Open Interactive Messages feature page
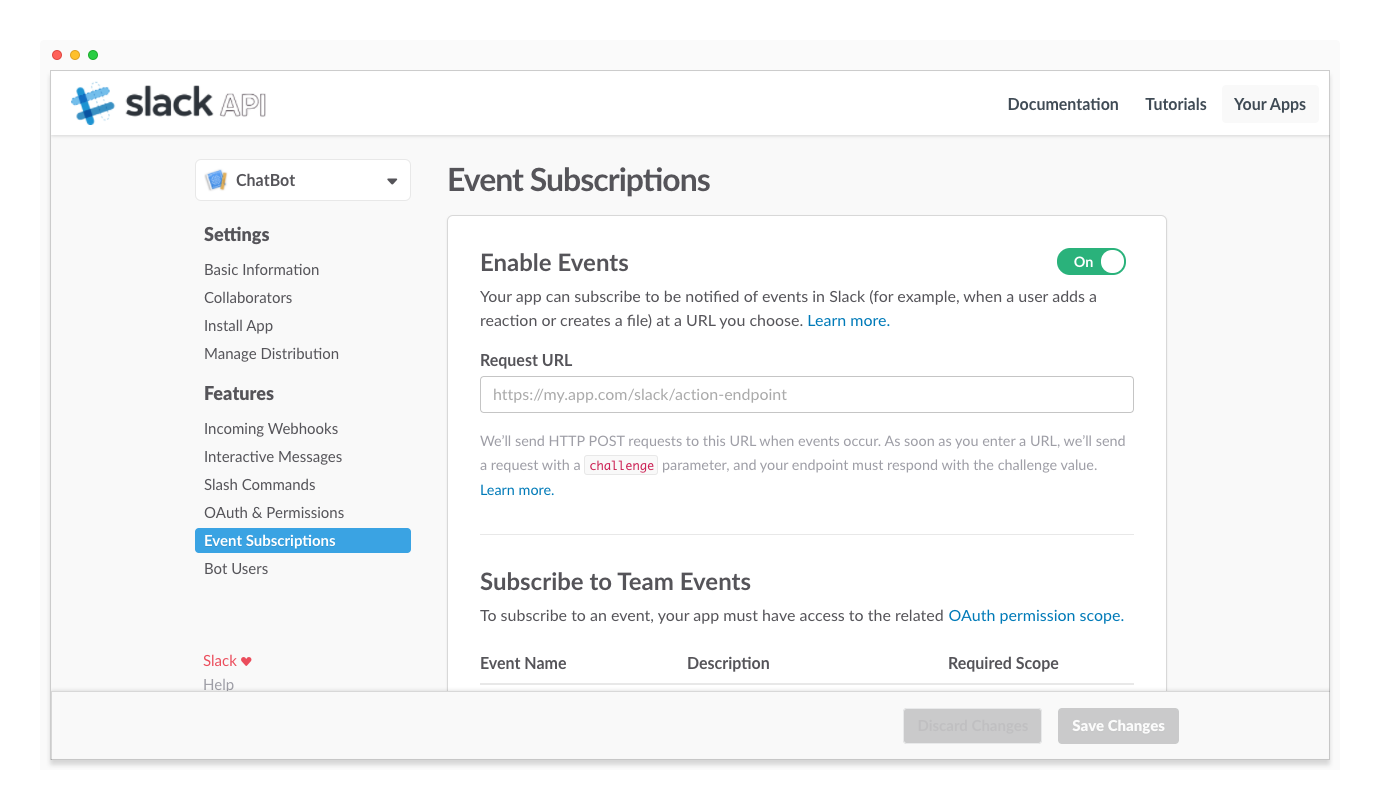This screenshot has height=810, width=1380. [x=273, y=457]
